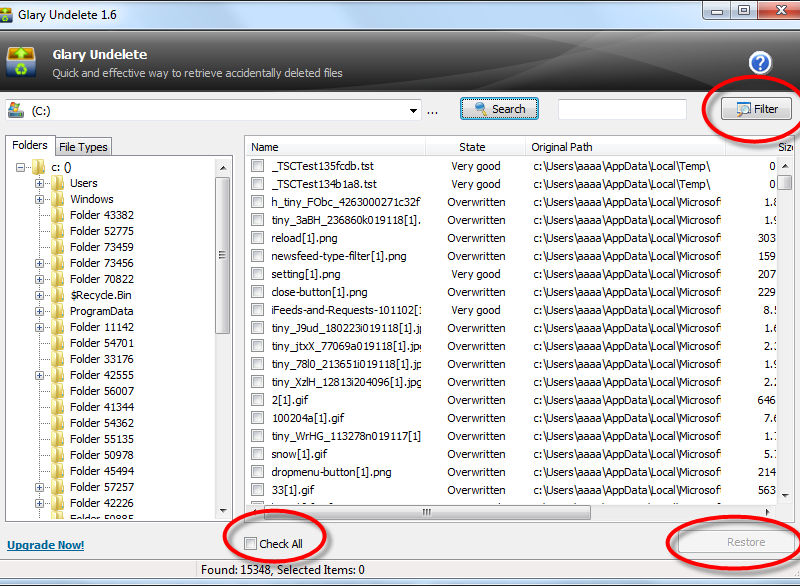Click the tiny_jtxX_77069a019118[1] file name

click(346, 346)
